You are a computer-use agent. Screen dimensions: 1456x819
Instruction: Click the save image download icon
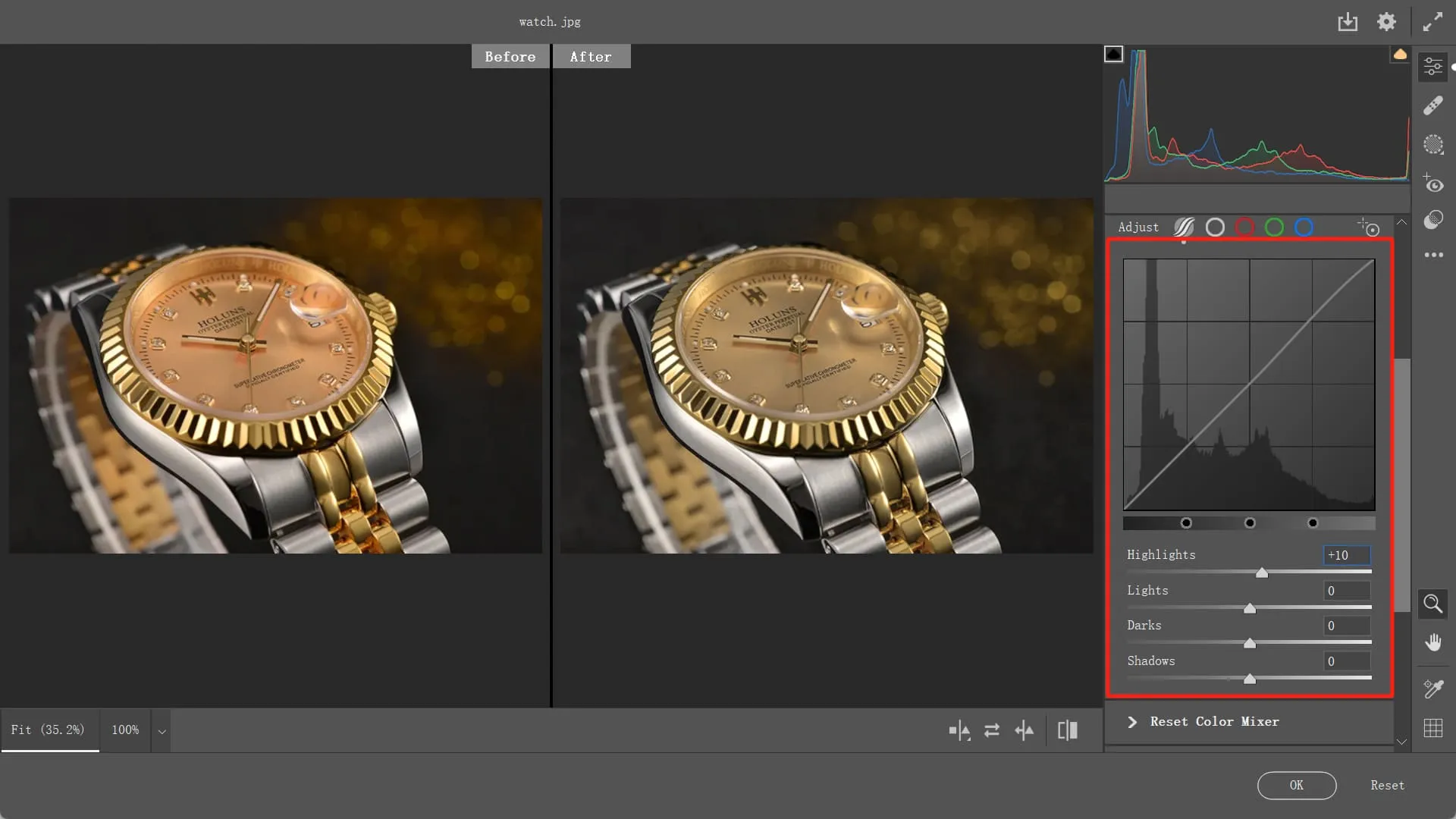(x=1348, y=22)
